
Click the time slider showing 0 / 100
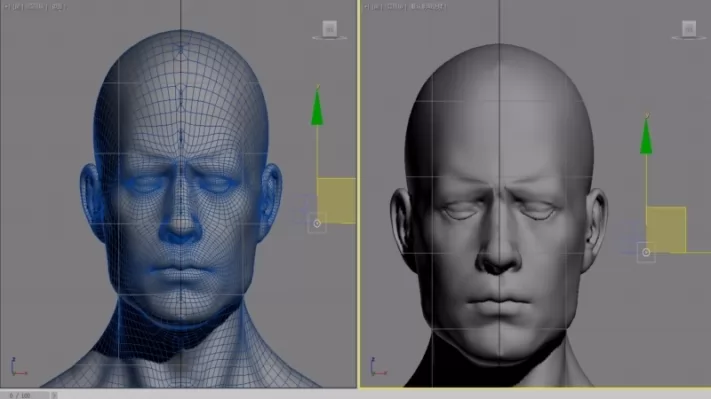24,395
